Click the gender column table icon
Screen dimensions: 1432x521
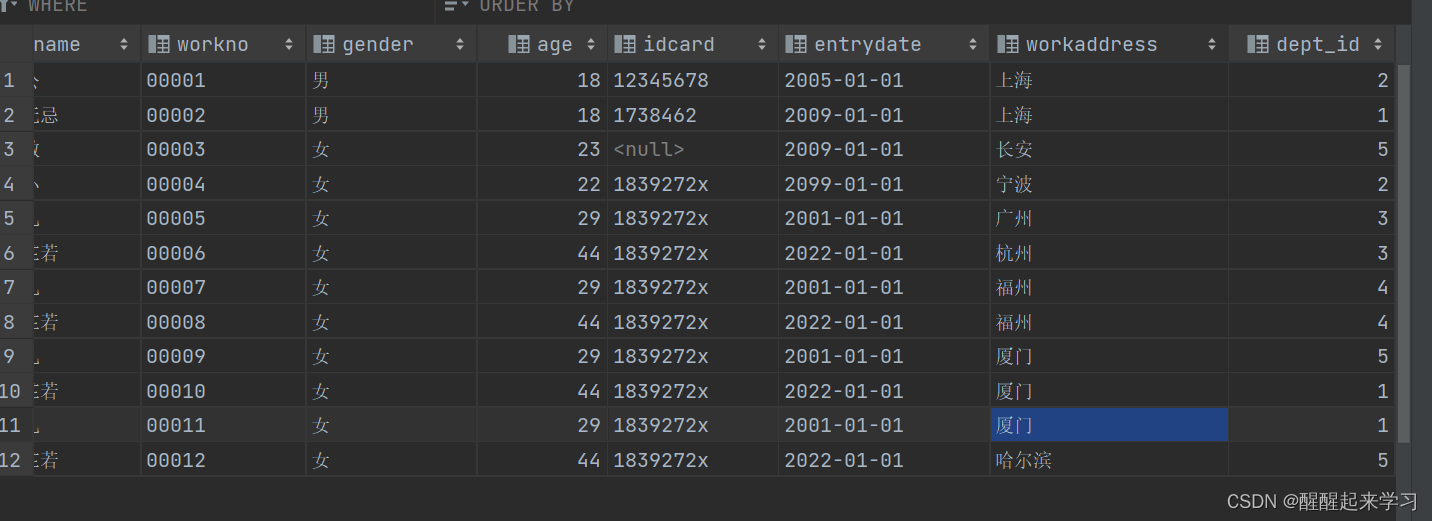(x=324, y=44)
